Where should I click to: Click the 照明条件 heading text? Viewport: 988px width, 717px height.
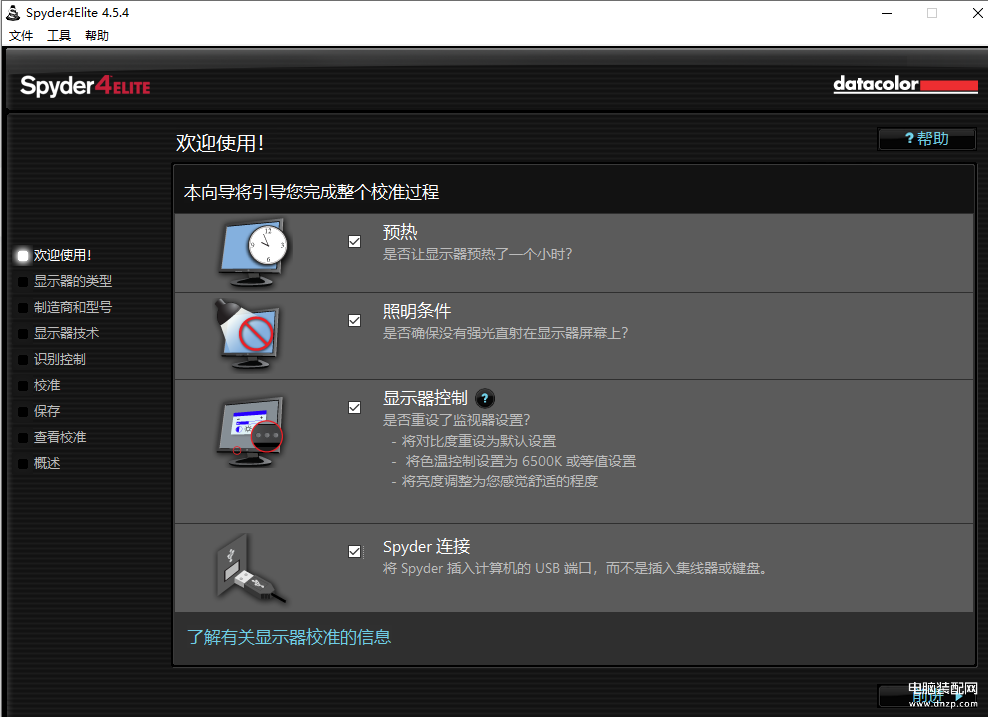[417, 311]
